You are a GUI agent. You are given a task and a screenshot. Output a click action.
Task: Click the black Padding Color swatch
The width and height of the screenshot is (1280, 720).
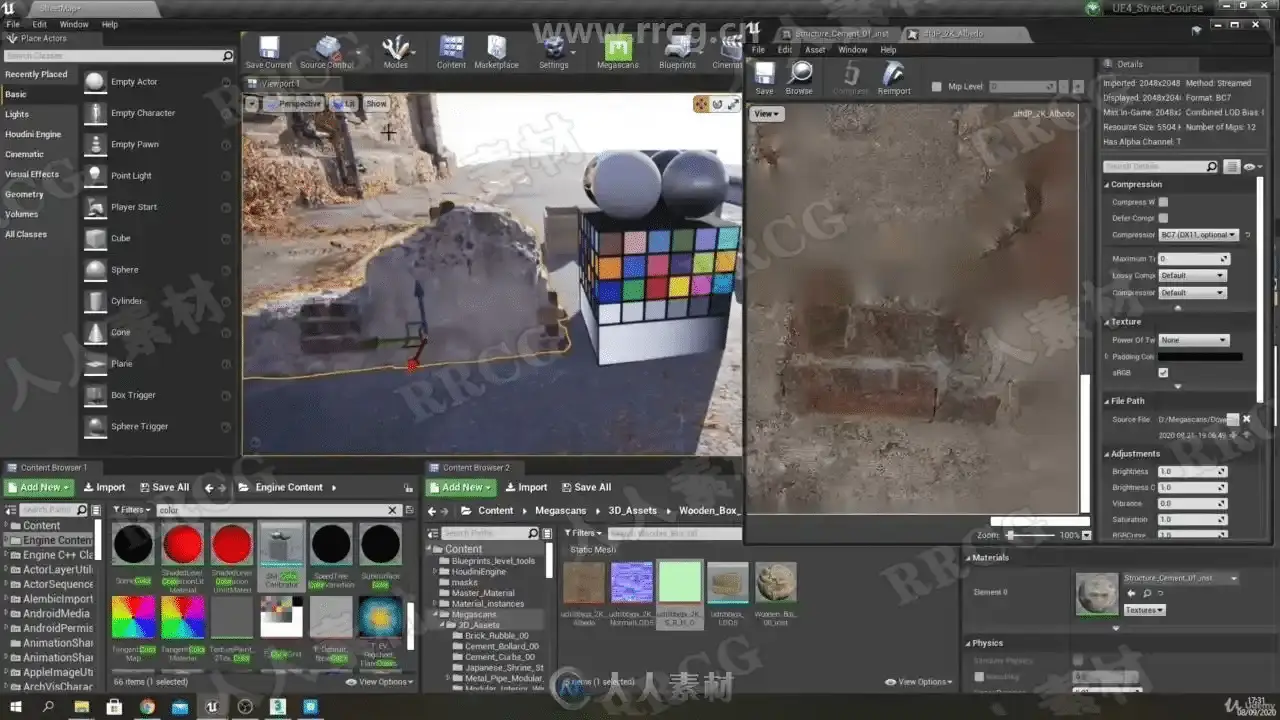[x=1200, y=357]
